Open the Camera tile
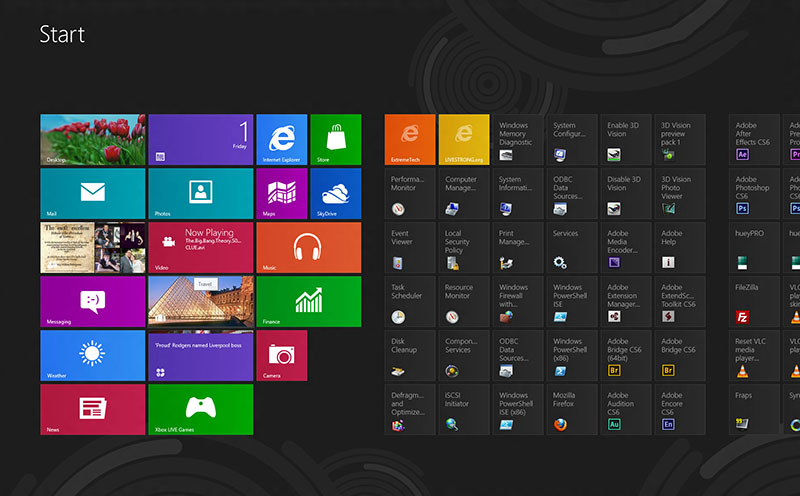 (x=282, y=356)
